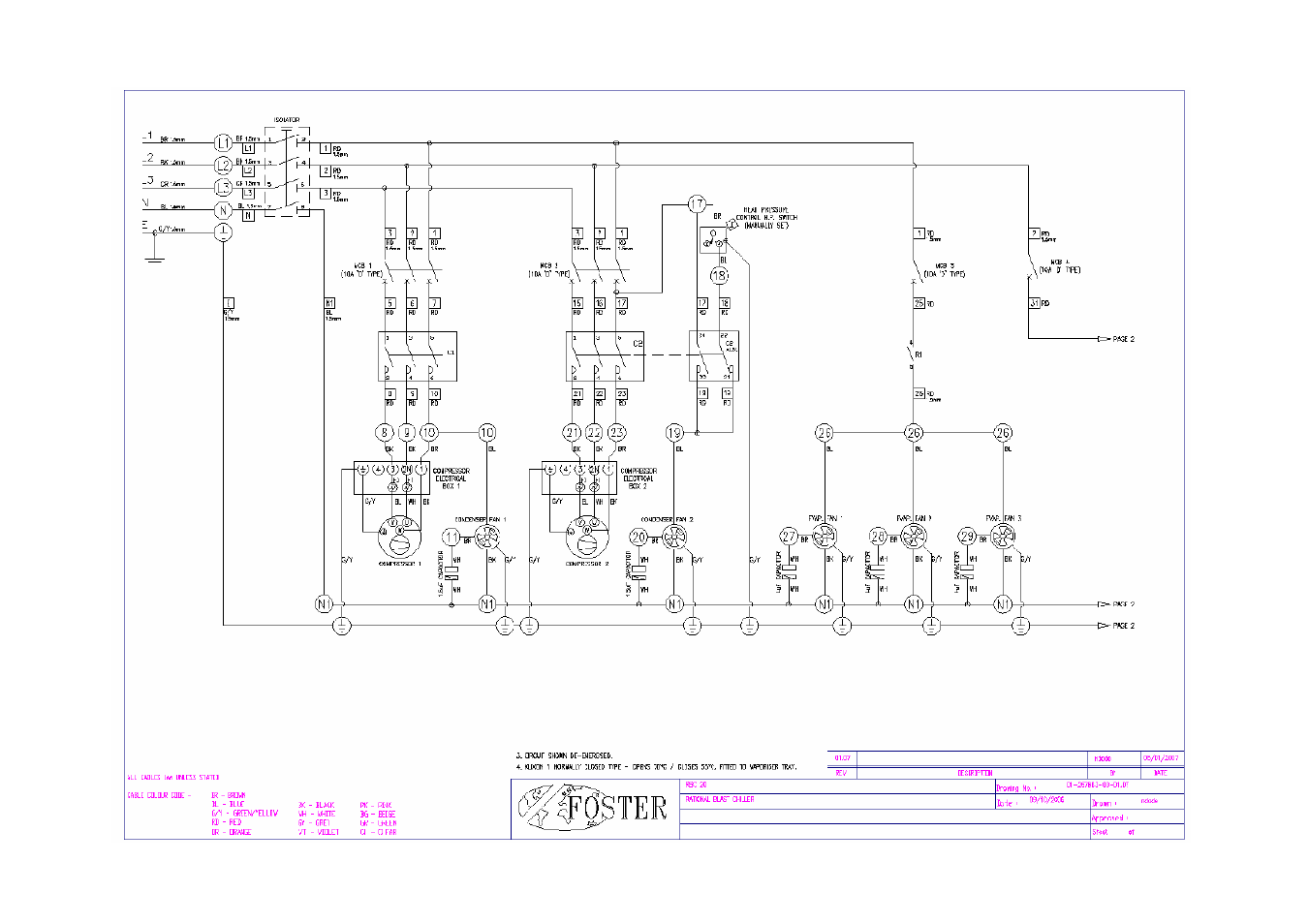Screen dimensions: 1308x924
Task: Click terminal circle 21
Action: [x=573, y=433]
